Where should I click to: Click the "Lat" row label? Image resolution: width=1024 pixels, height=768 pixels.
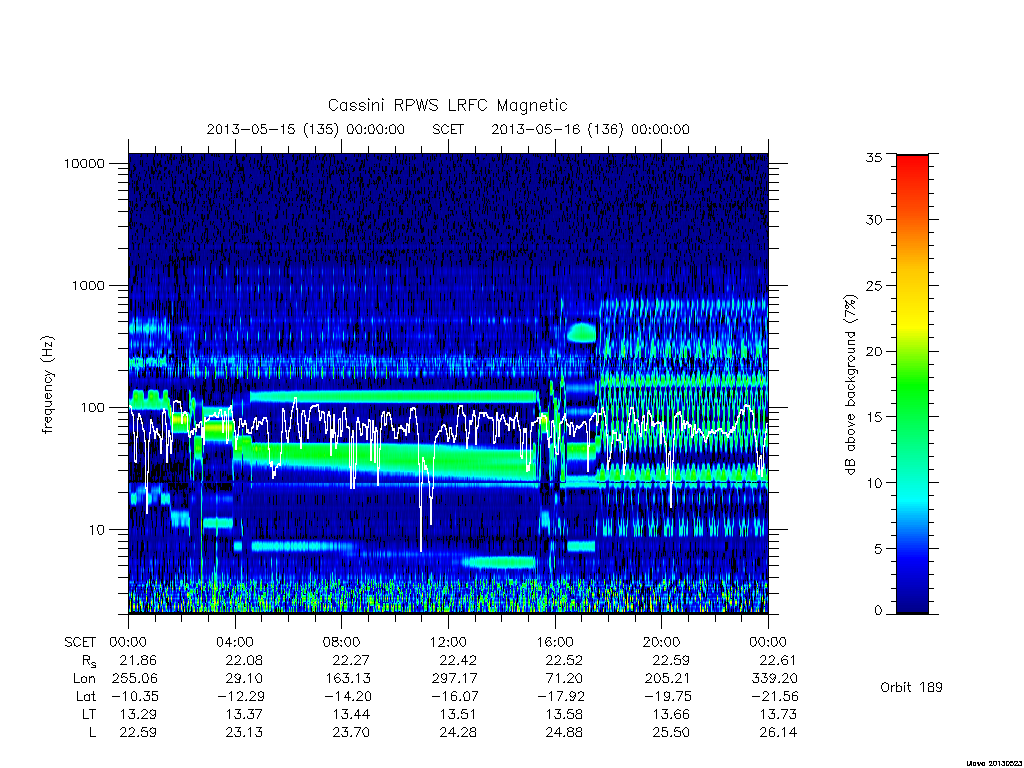coord(86,696)
